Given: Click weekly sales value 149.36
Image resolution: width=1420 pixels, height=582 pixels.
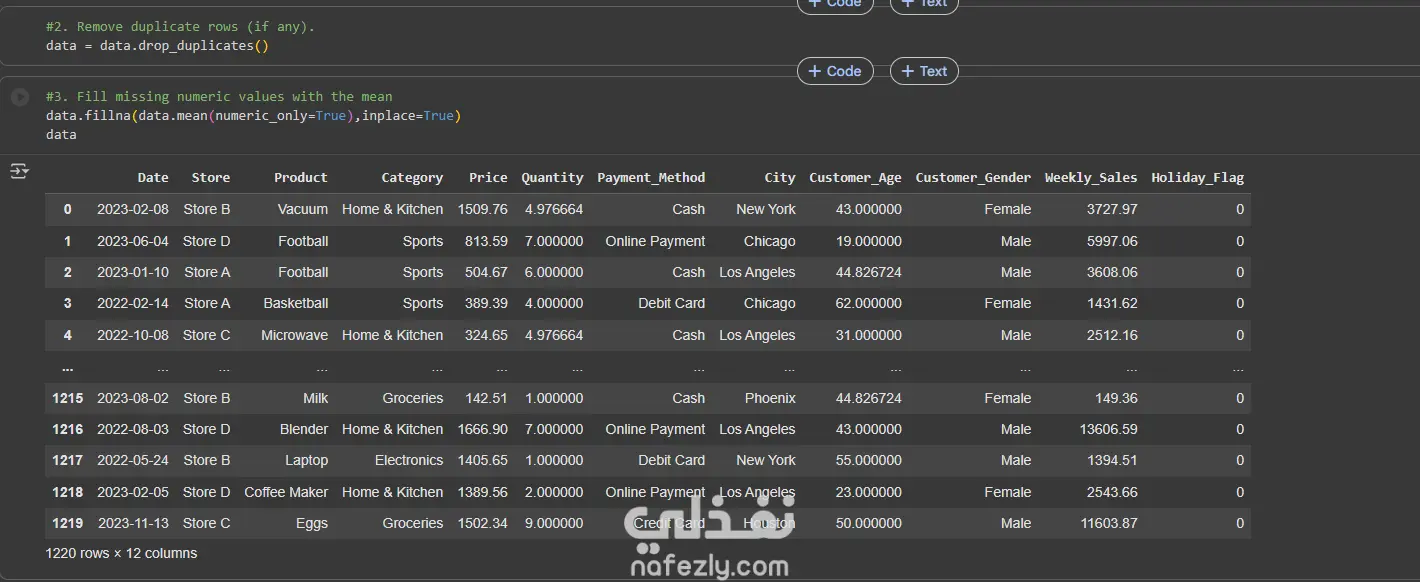Looking at the screenshot, I should 1116,399.
